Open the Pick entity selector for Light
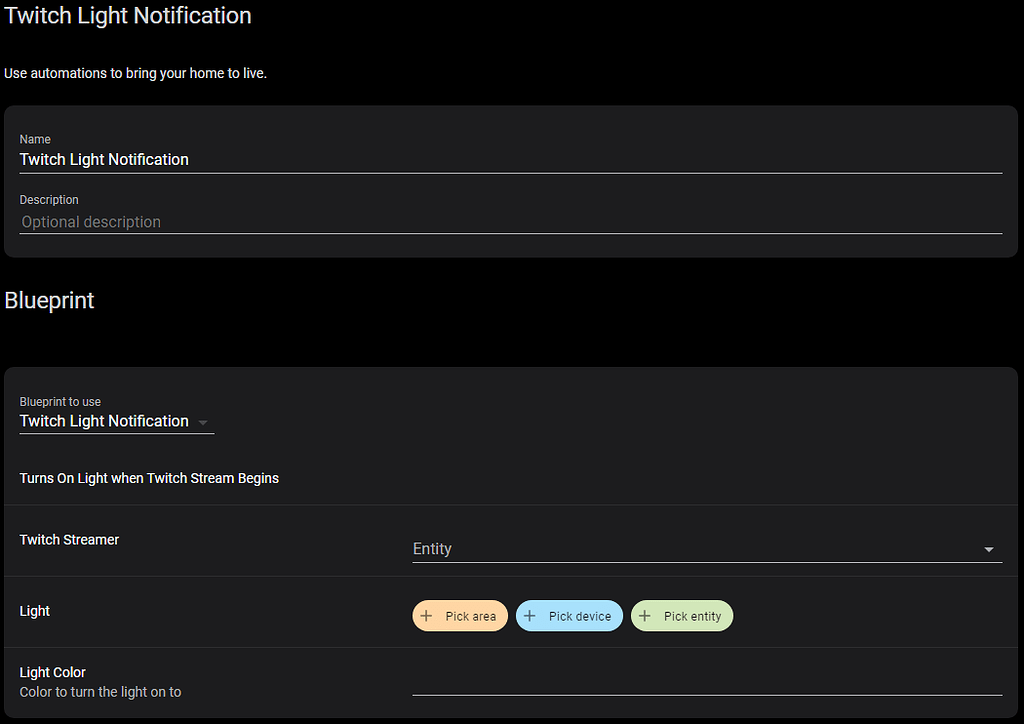The height and width of the screenshot is (724, 1024). click(682, 615)
